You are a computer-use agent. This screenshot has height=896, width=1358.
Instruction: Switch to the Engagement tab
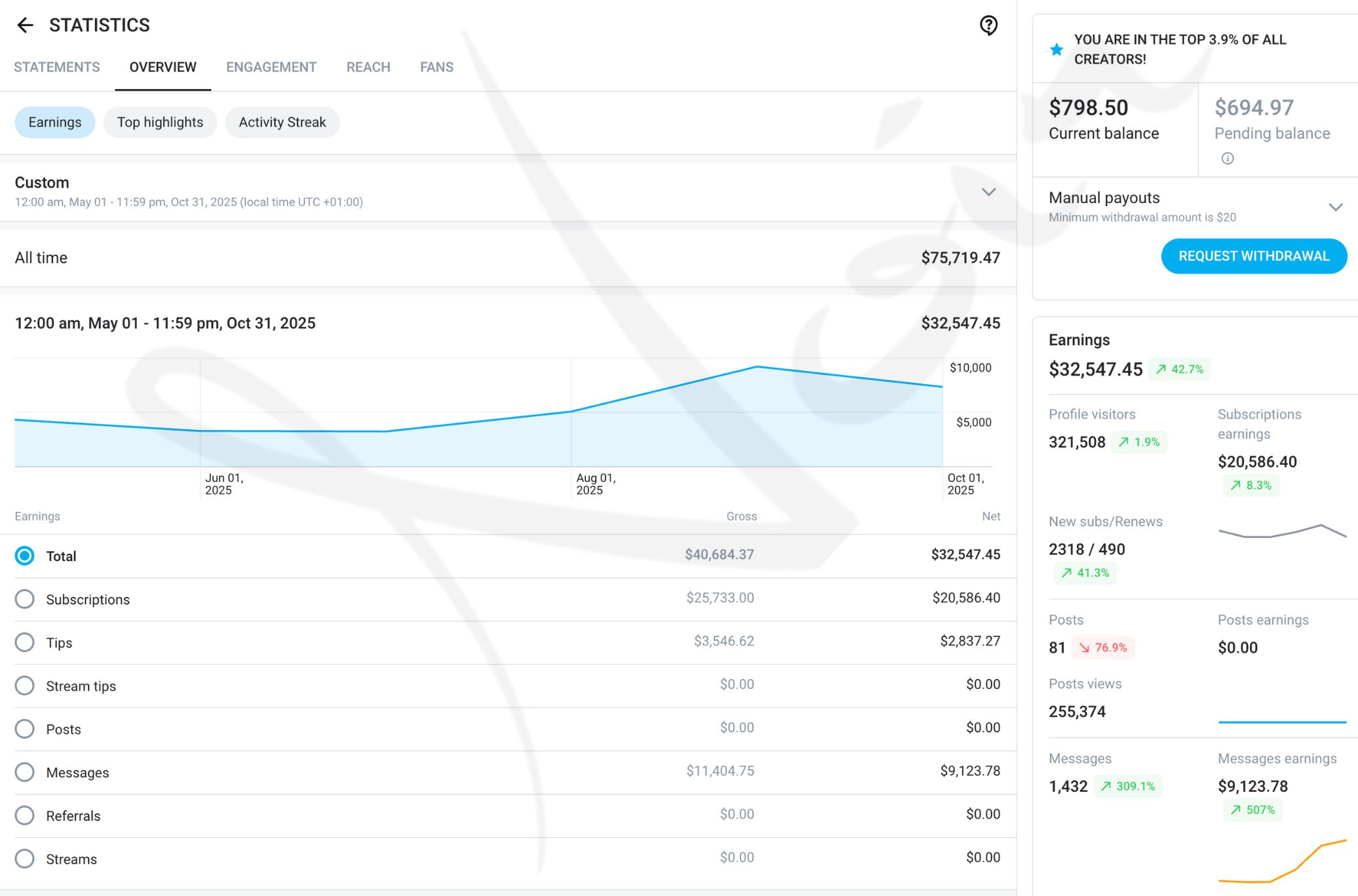tap(271, 67)
